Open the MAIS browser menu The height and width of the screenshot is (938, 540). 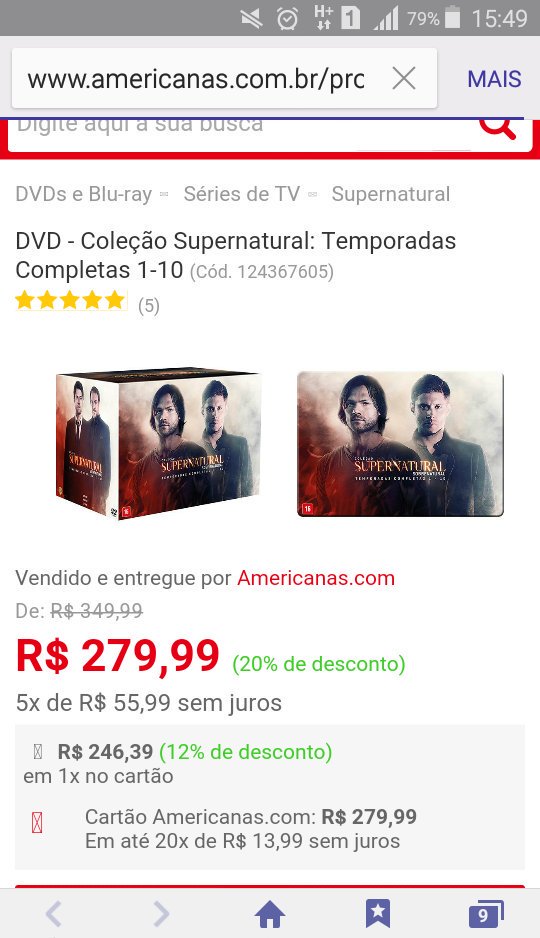tap(494, 79)
